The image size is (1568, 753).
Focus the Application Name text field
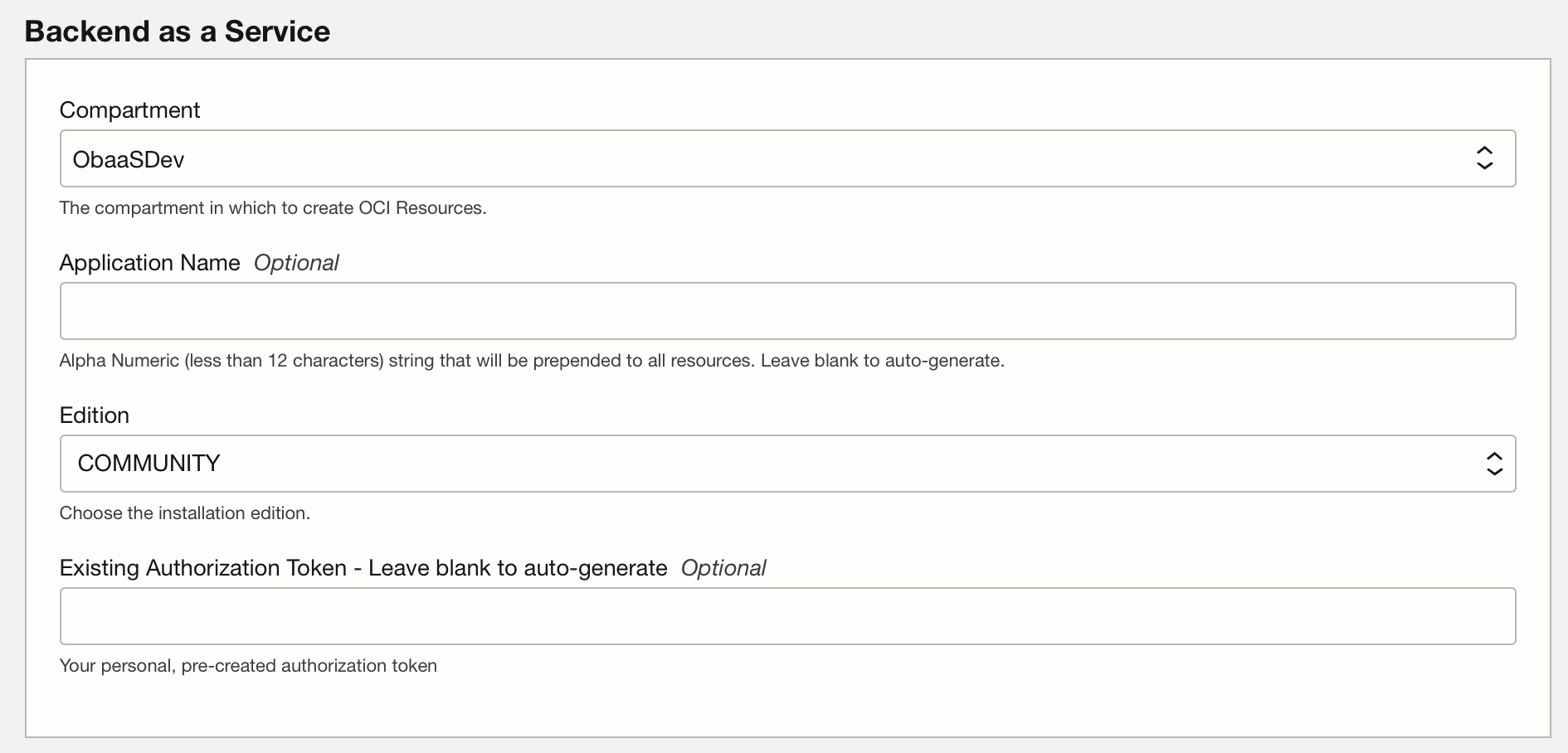pyautogui.click(x=786, y=311)
